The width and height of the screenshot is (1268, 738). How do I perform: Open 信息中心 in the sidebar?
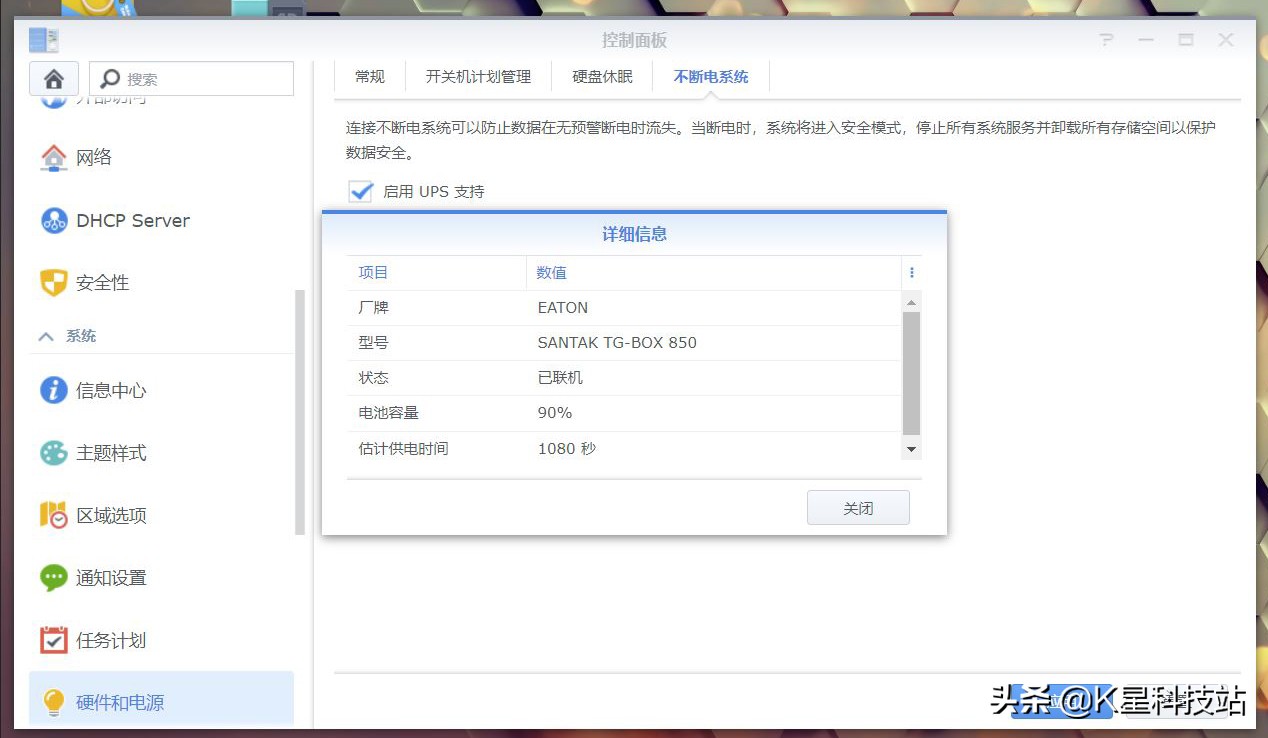pos(113,391)
